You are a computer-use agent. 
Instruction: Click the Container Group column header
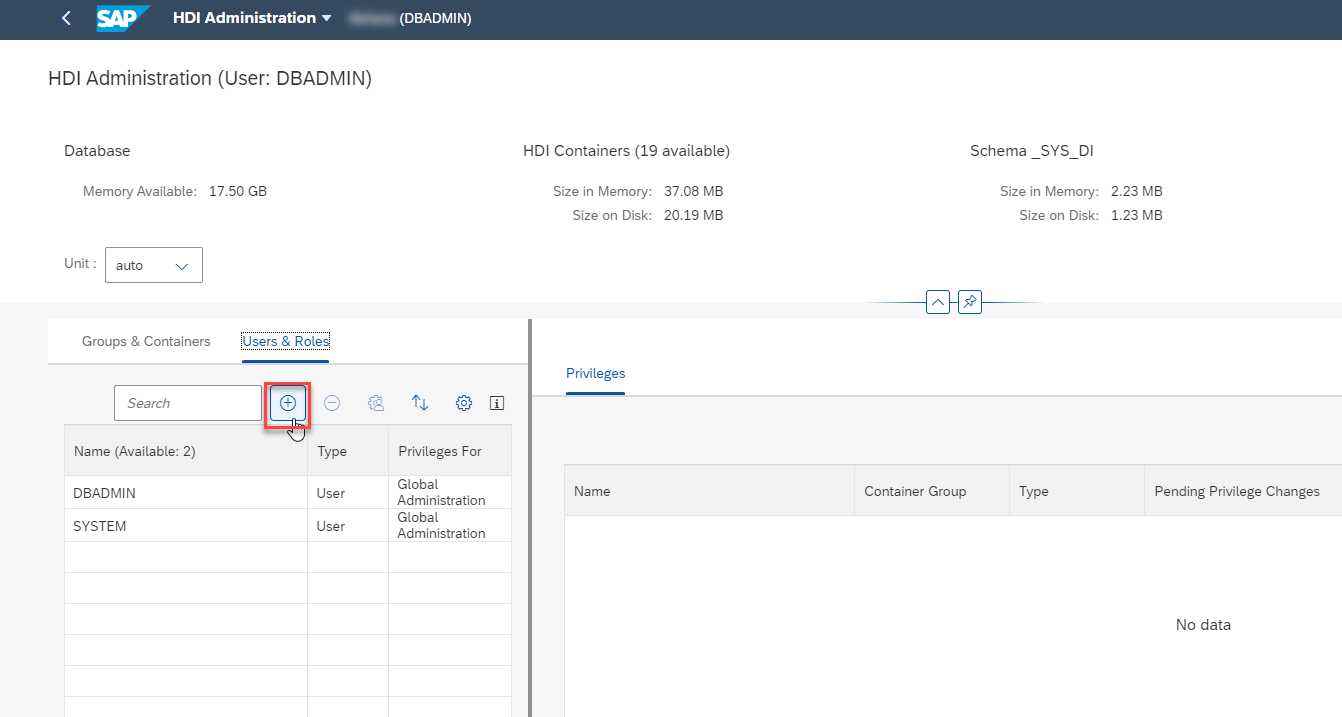pos(932,491)
